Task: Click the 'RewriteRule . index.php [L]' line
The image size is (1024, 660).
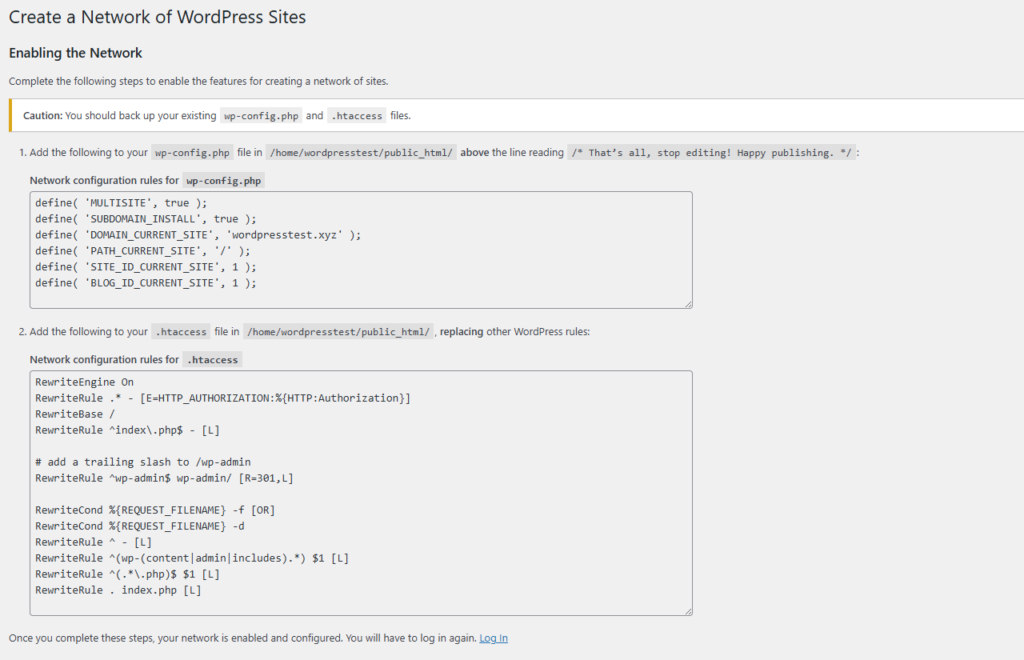Action: [x=118, y=590]
